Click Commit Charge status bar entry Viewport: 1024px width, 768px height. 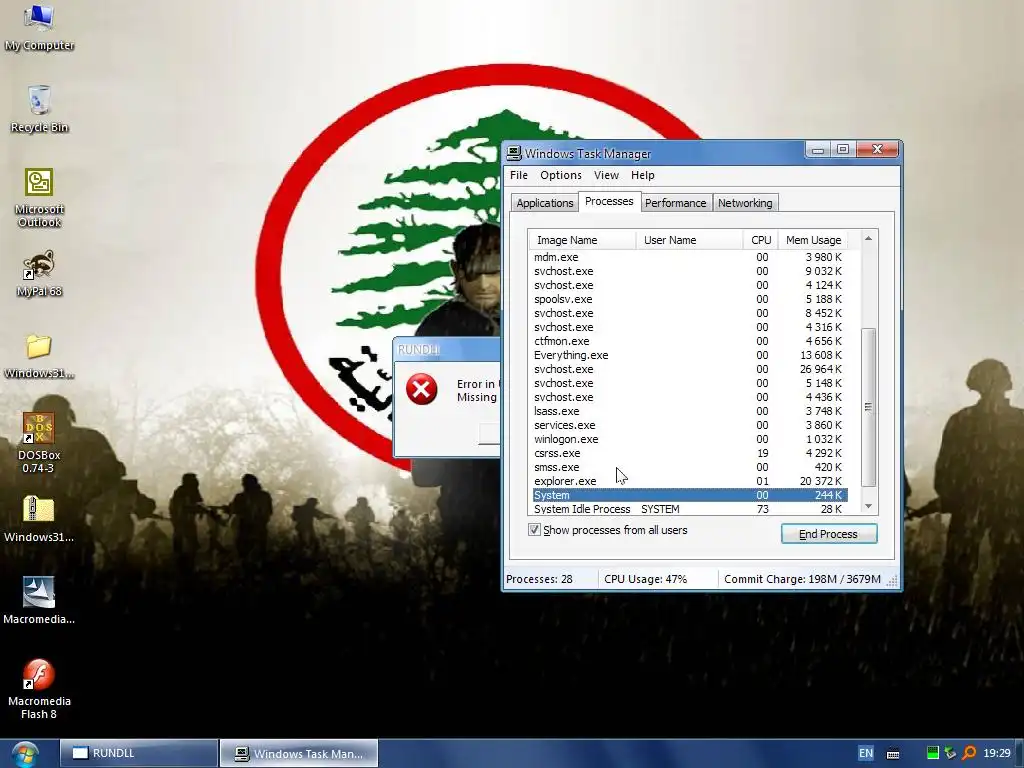click(x=802, y=579)
